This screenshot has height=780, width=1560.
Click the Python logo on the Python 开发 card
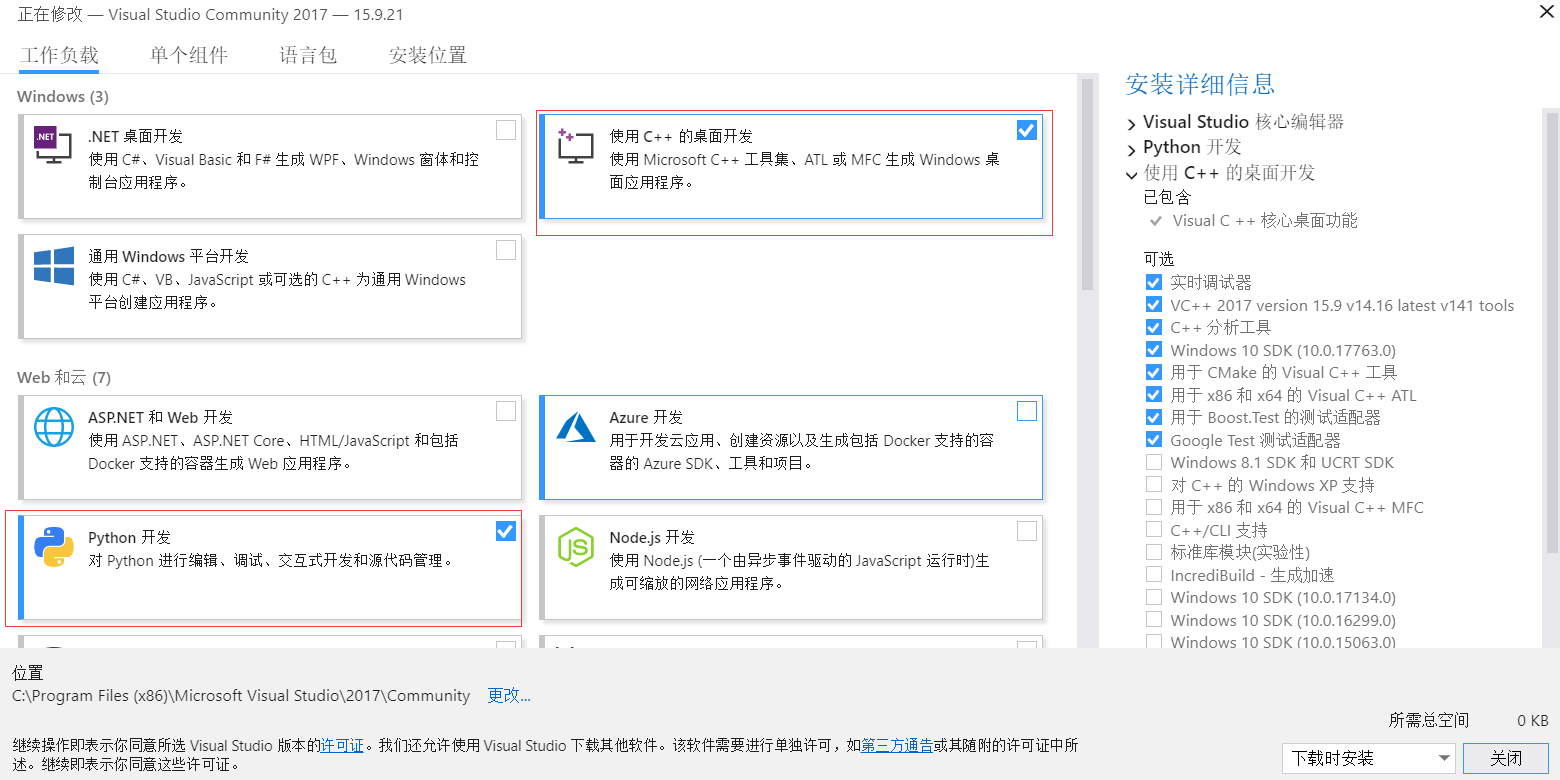pos(54,548)
